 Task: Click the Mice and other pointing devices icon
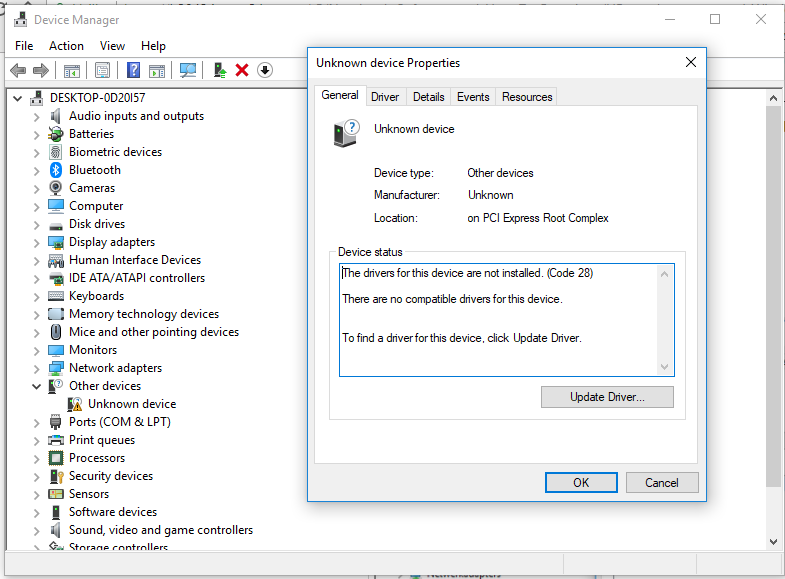(x=56, y=332)
